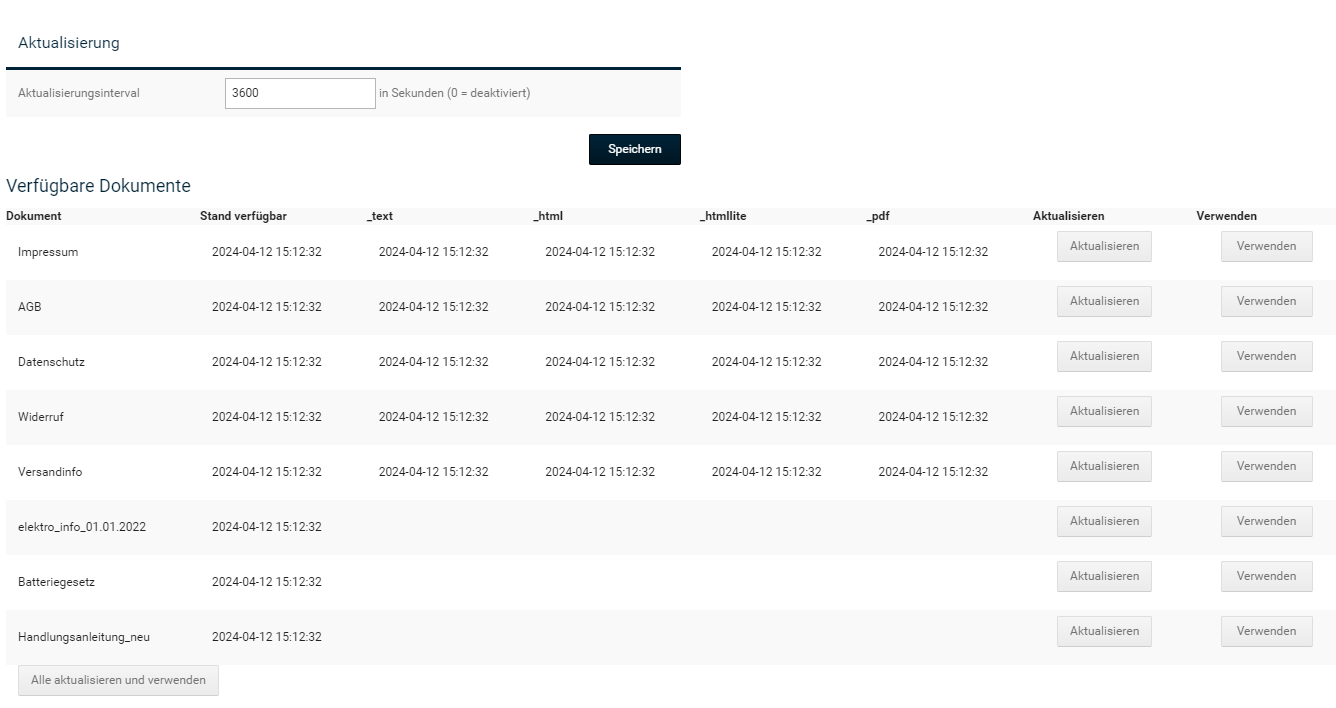The image size is (1336, 708).
Task: Use the Handlungsanleitung_neu document
Action: pyautogui.click(x=1266, y=631)
